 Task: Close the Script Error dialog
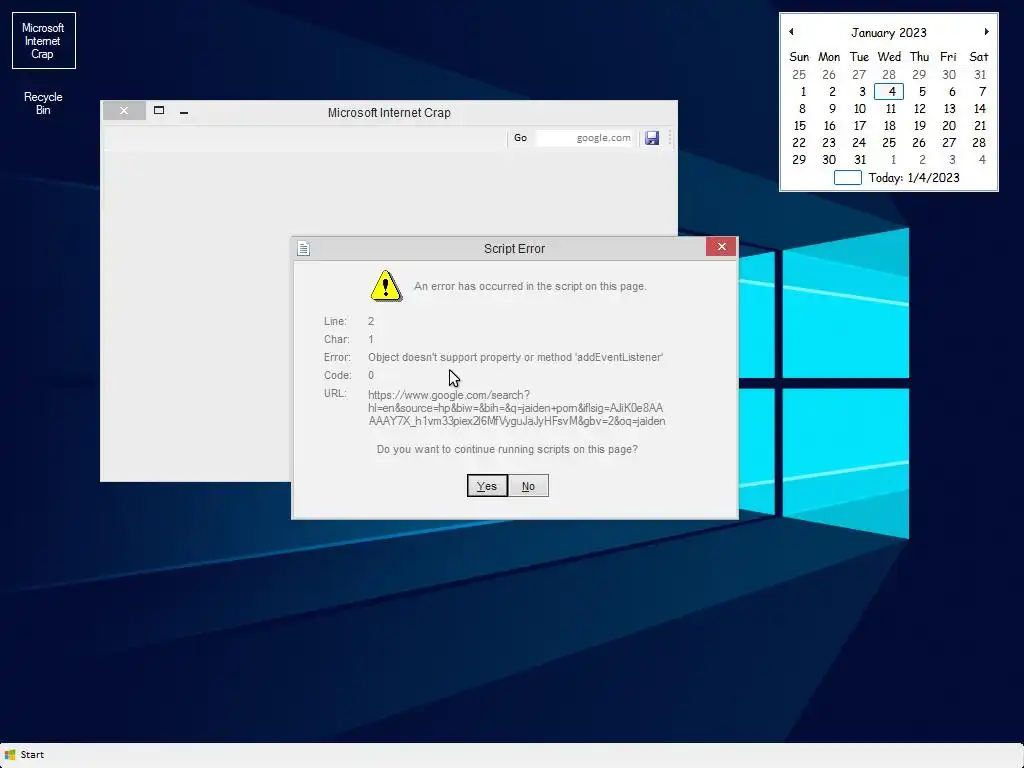click(721, 246)
